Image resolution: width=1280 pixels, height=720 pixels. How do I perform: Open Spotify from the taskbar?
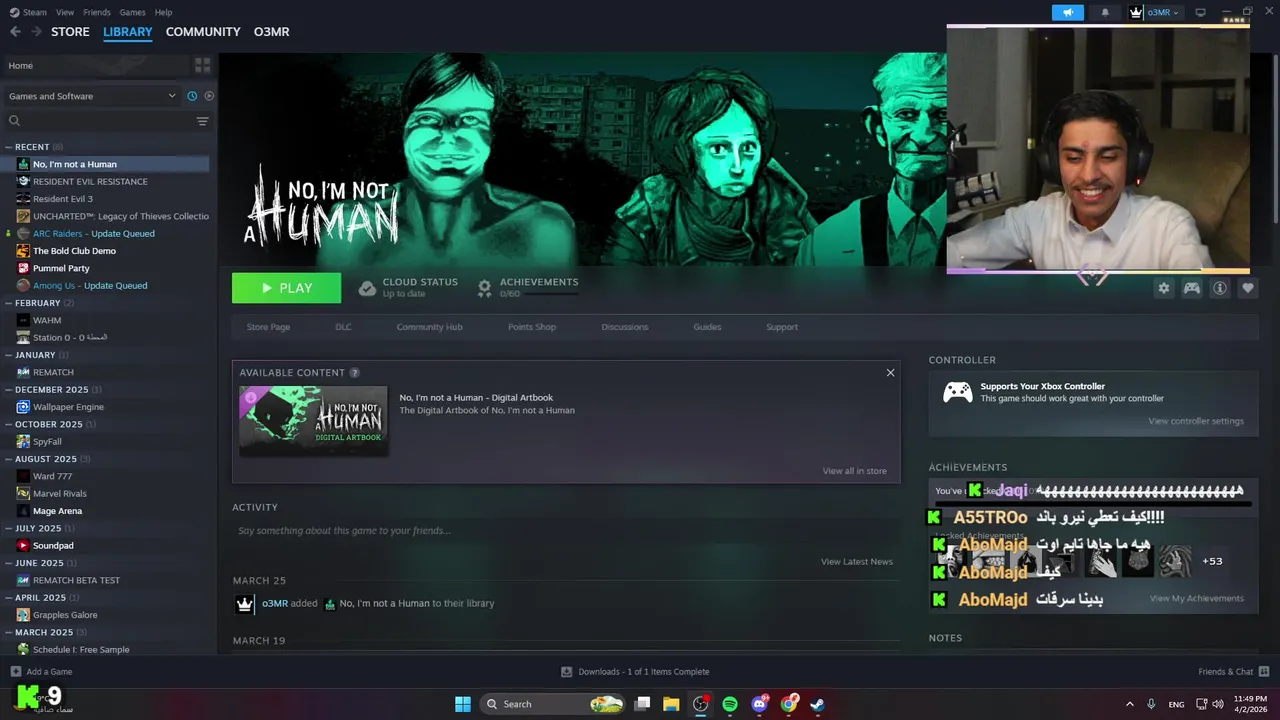coord(730,704)
